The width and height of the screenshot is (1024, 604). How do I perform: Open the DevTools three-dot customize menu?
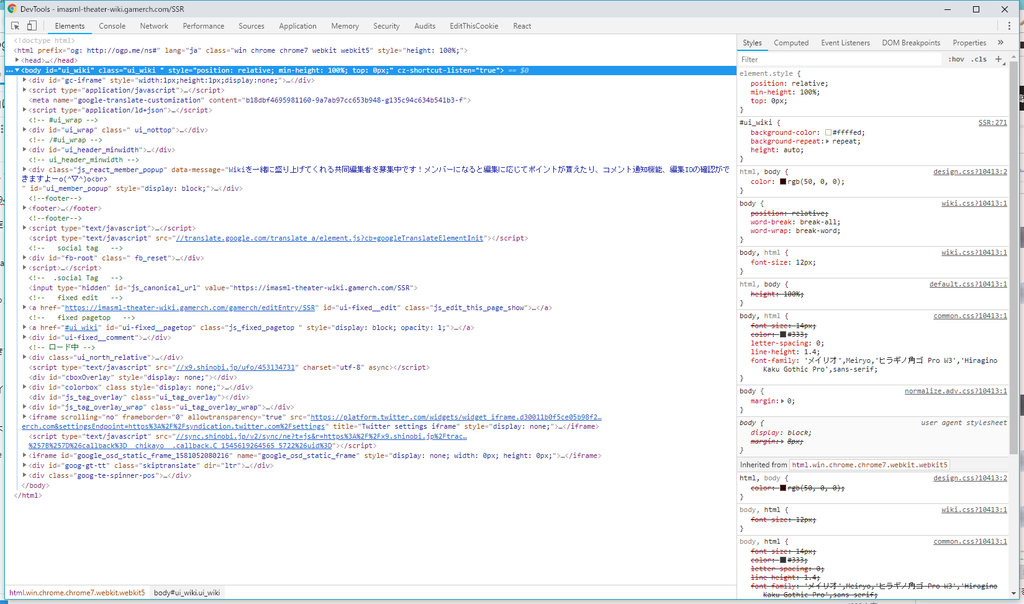point(1008,25)
